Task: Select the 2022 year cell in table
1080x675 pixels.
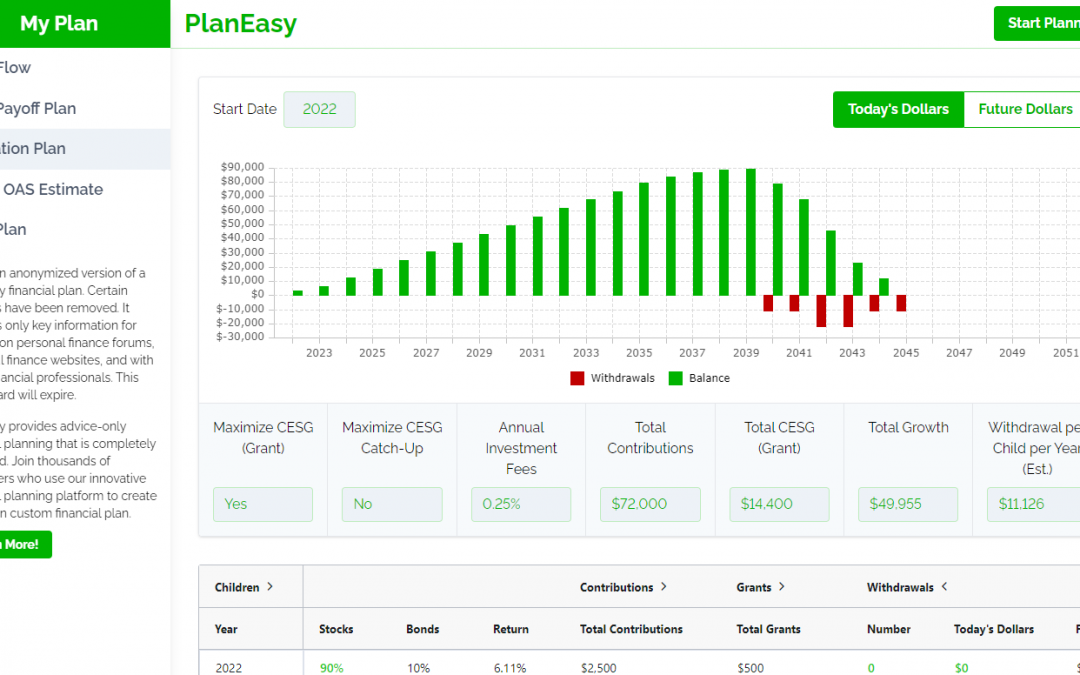Action: click(229, 667)
